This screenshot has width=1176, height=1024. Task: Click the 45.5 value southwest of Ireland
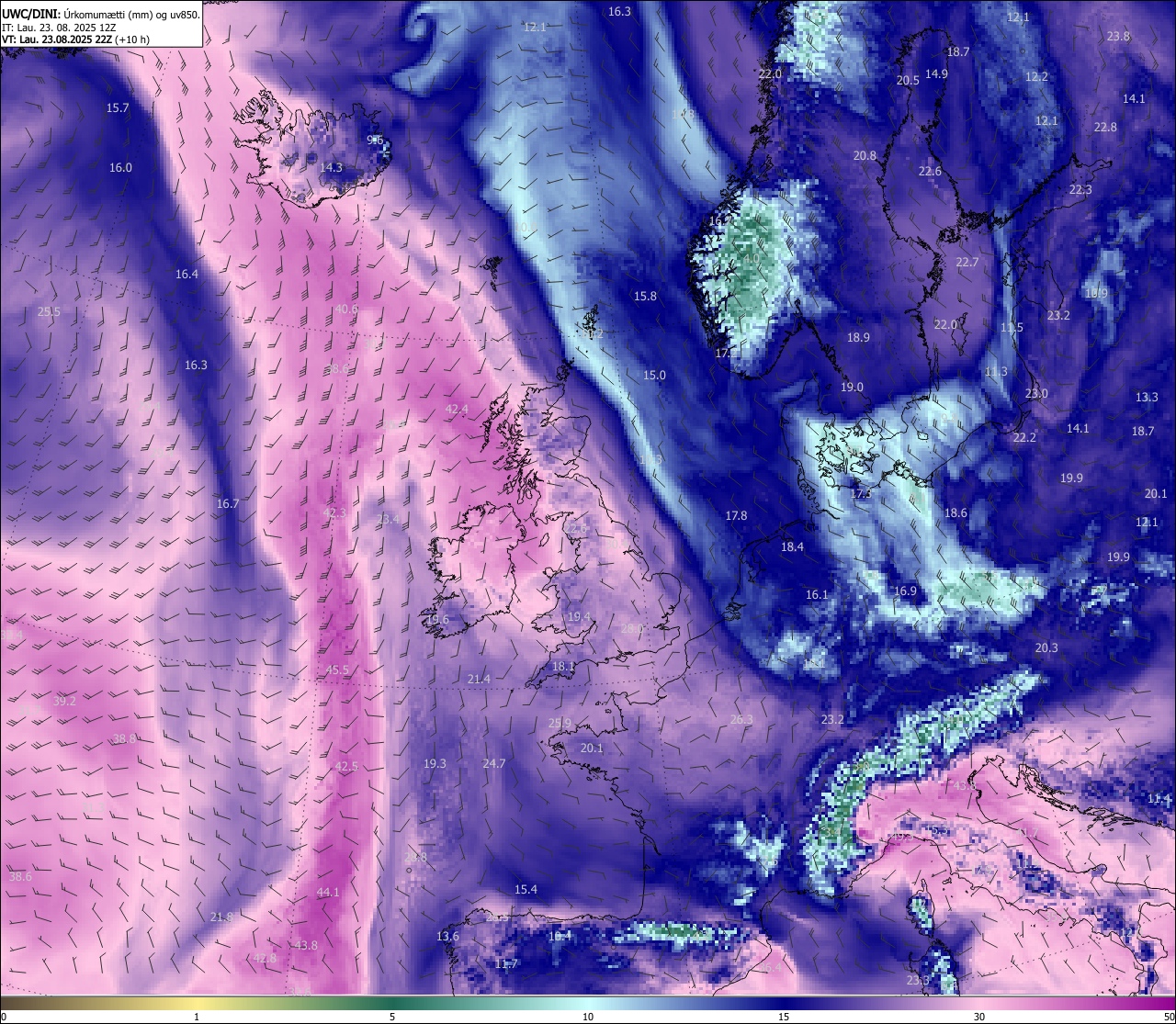pyautogui.click(x=337, y=670)
